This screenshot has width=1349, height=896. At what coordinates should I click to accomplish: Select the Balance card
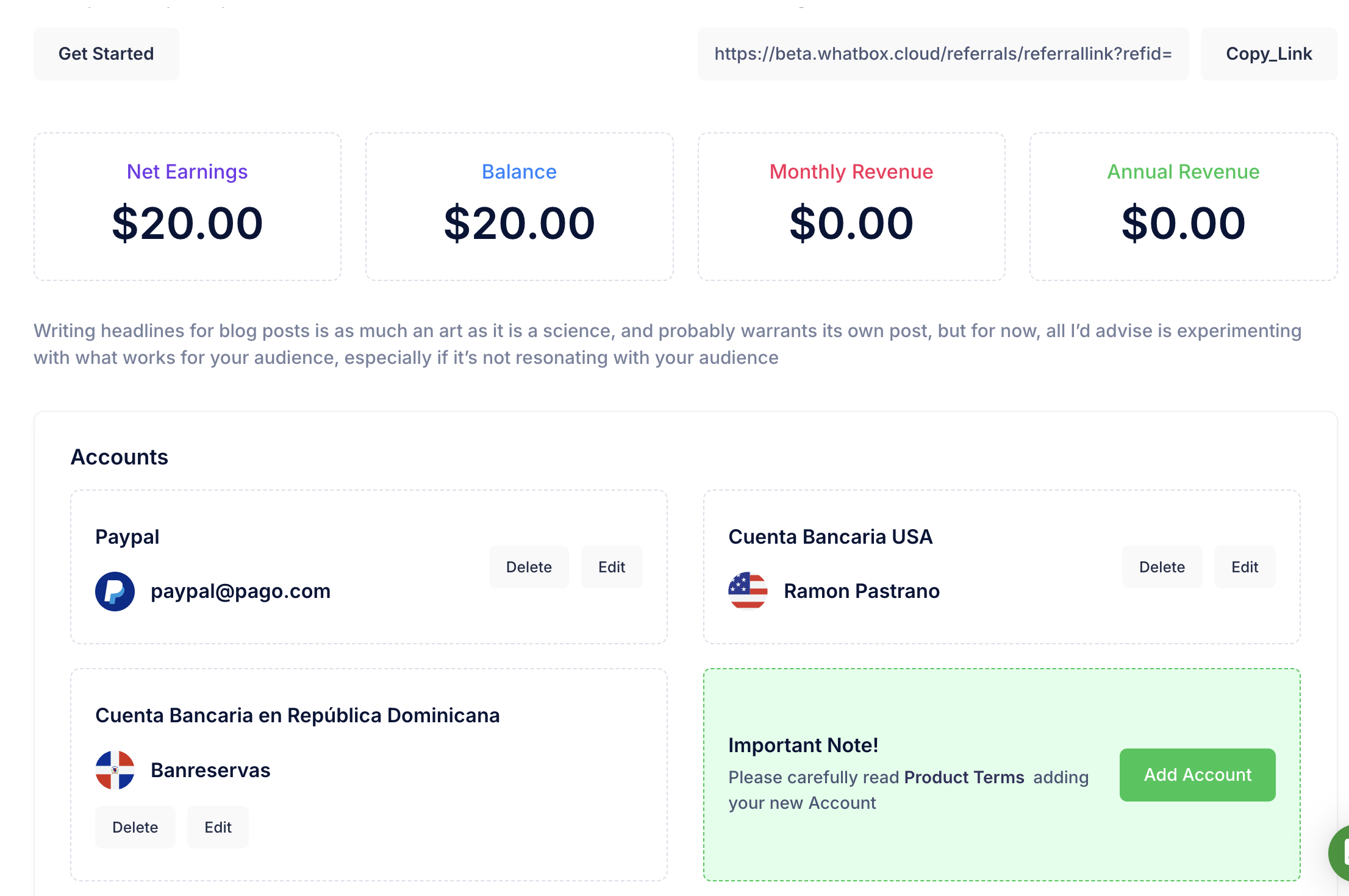coord(519,207)
